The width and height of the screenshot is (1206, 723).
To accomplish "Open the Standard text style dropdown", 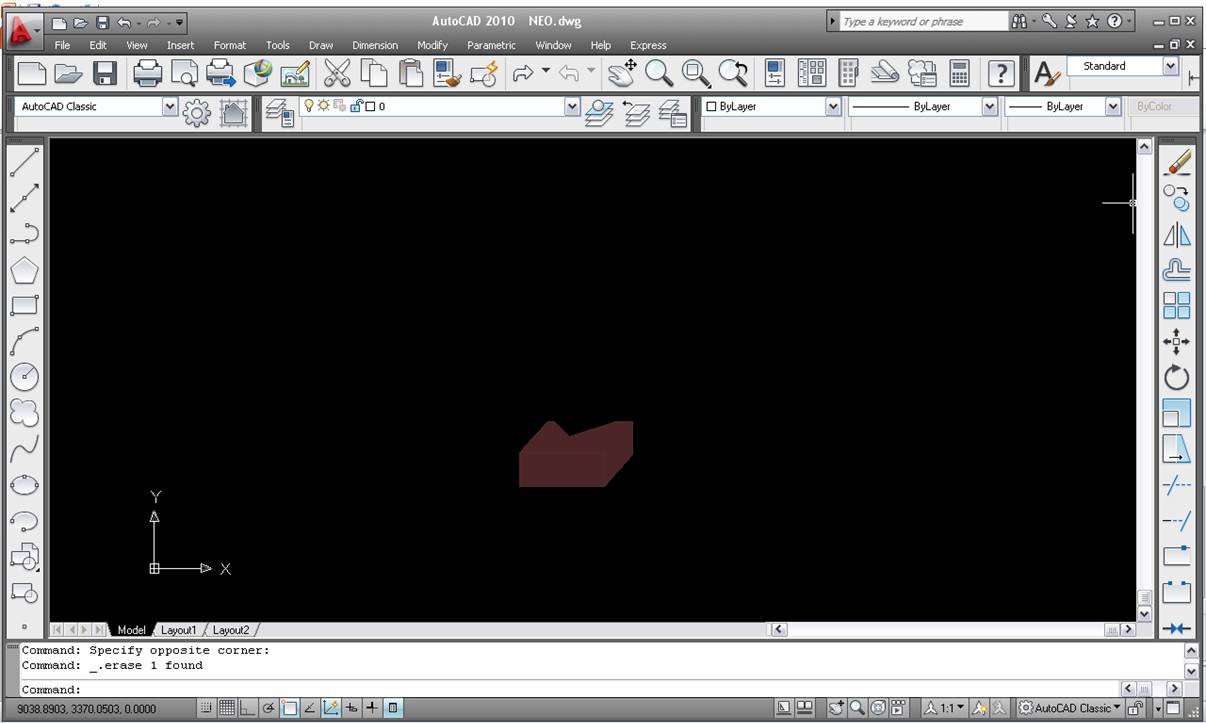I will pyautogui.click(x=1171, y=66).
